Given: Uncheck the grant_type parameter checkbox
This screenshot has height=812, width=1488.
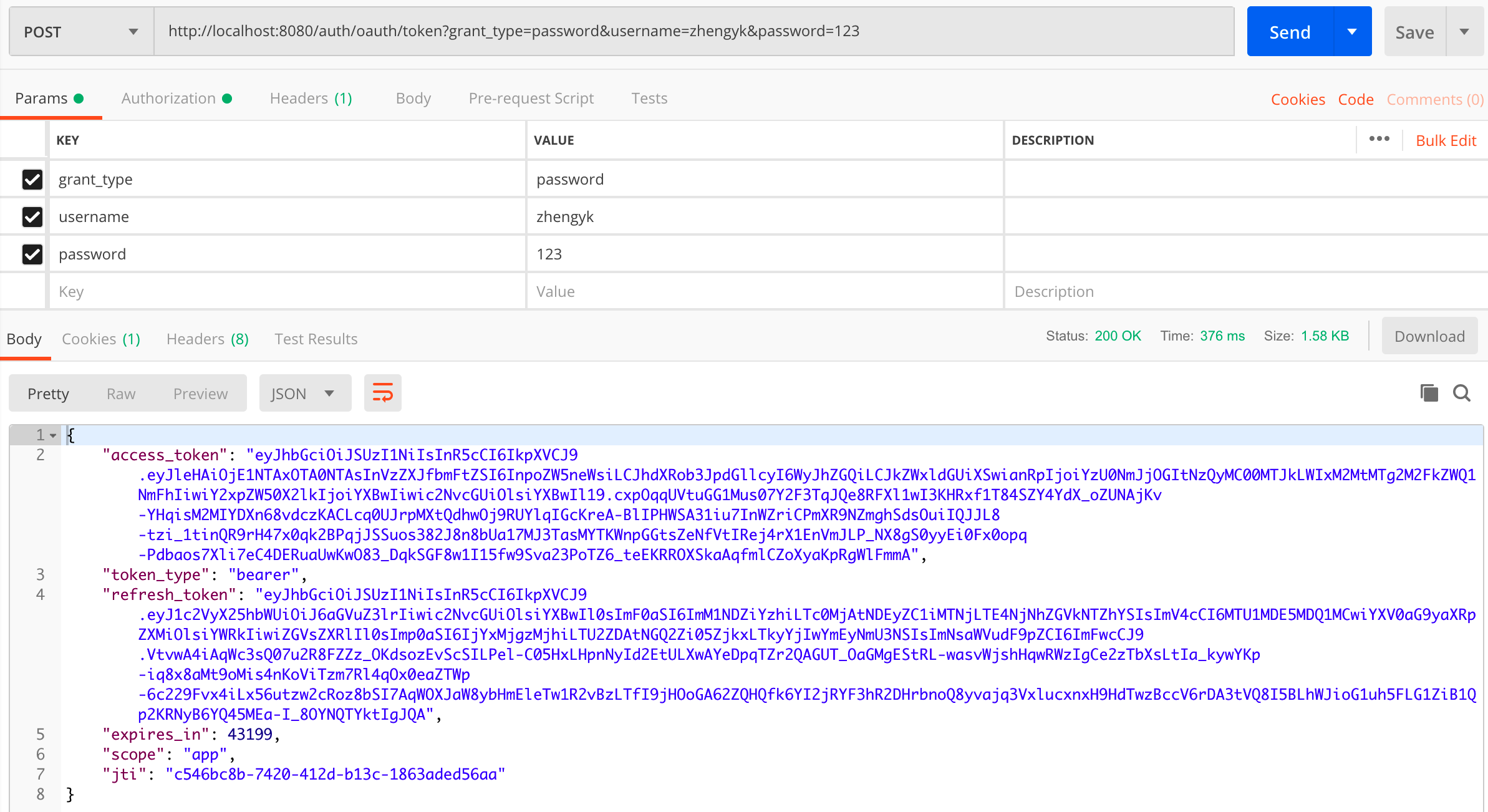Looking at the screenshot, I should [32, 180].
